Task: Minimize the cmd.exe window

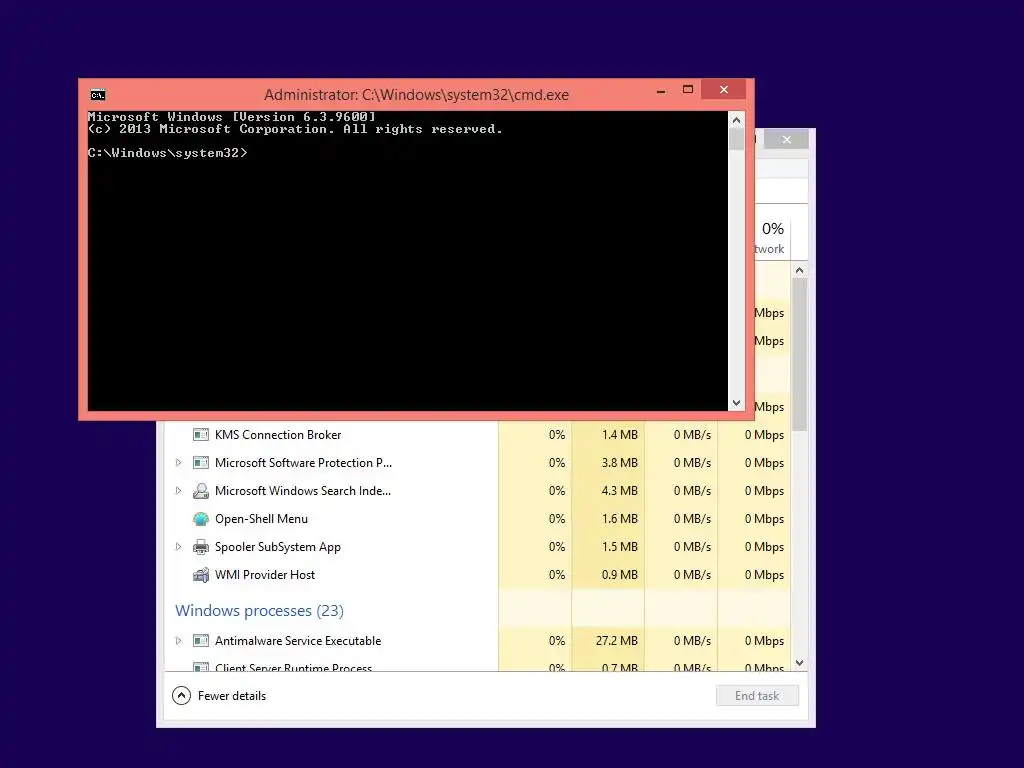Action: click(x=661, y=91)
